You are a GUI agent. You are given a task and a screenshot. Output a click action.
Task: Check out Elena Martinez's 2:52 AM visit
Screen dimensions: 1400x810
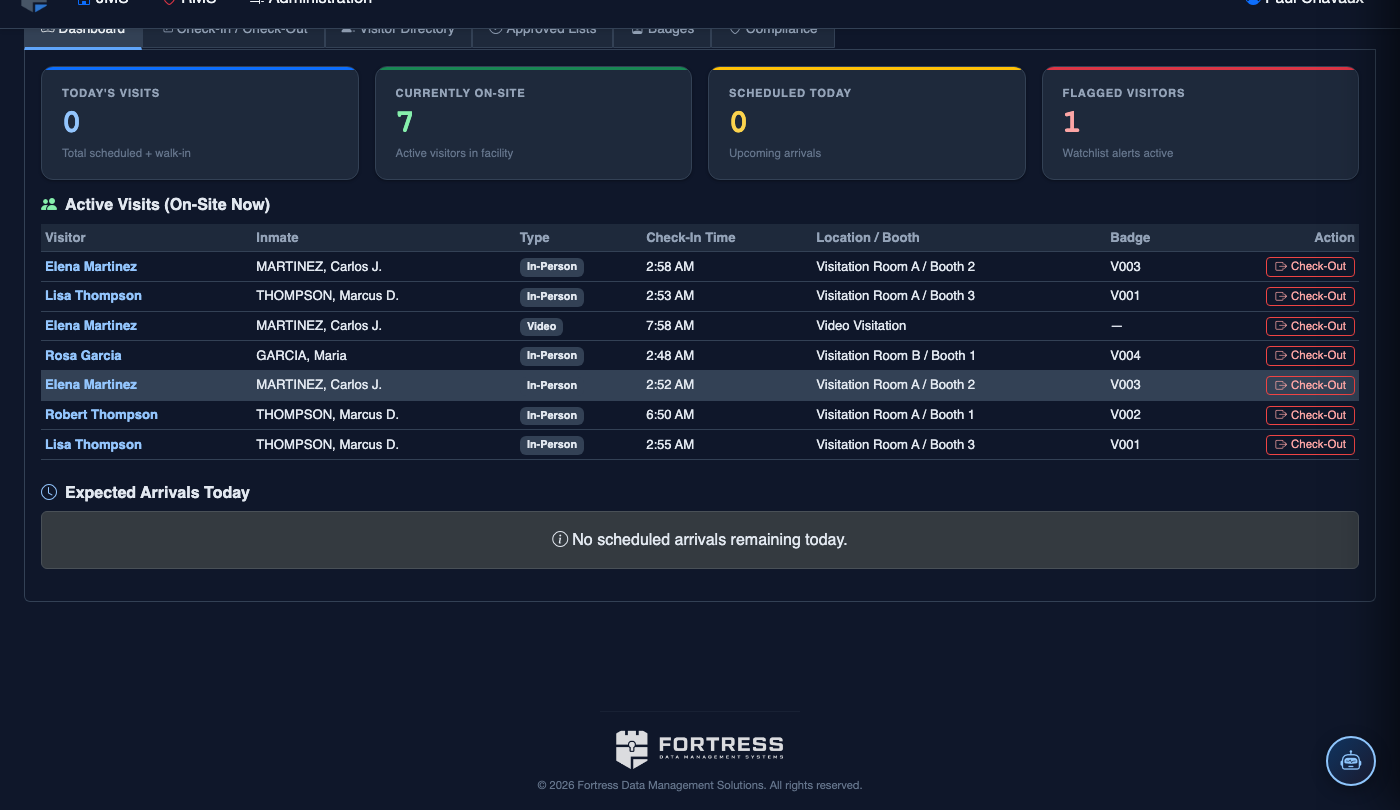[x=1310, y=385]
